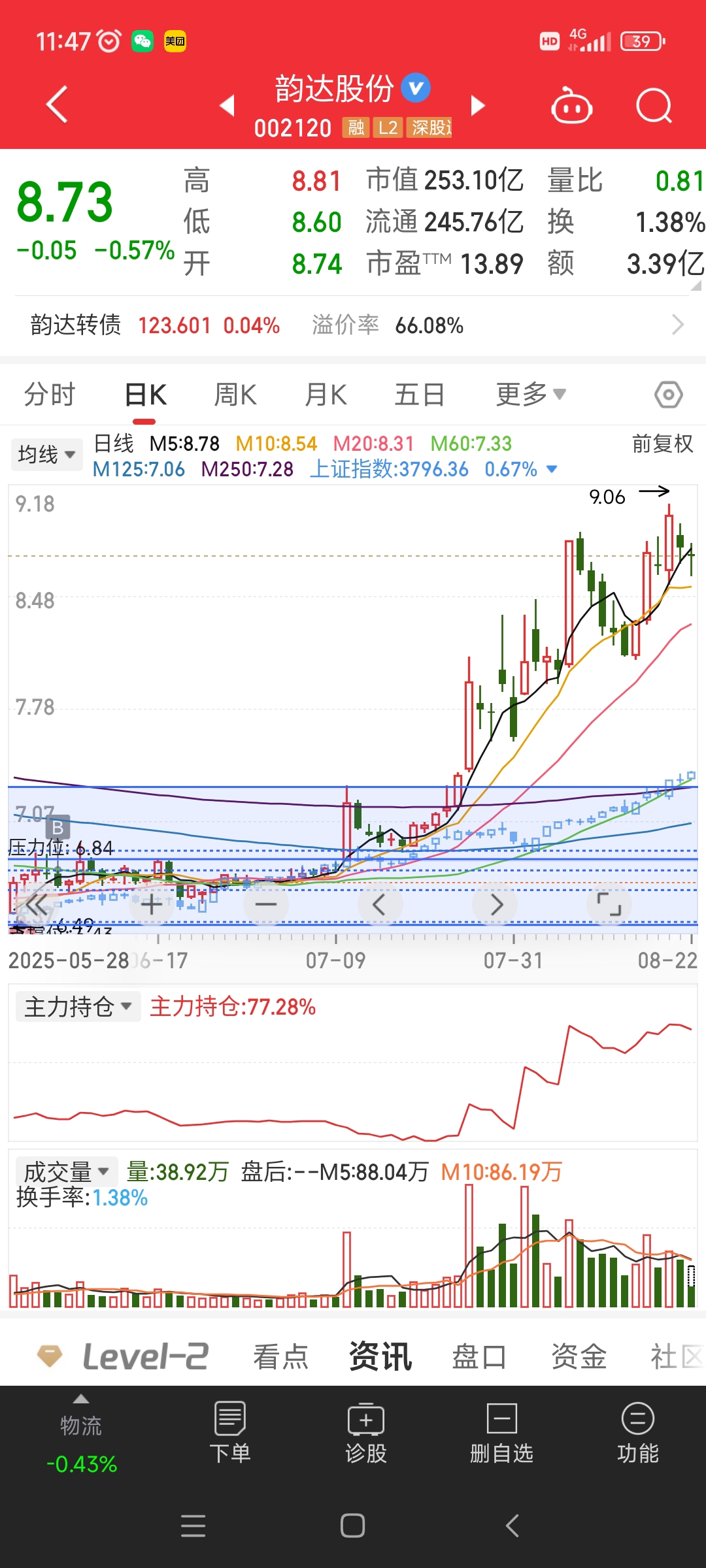
Task: Select 五日 tab
Action: point(420,395)
